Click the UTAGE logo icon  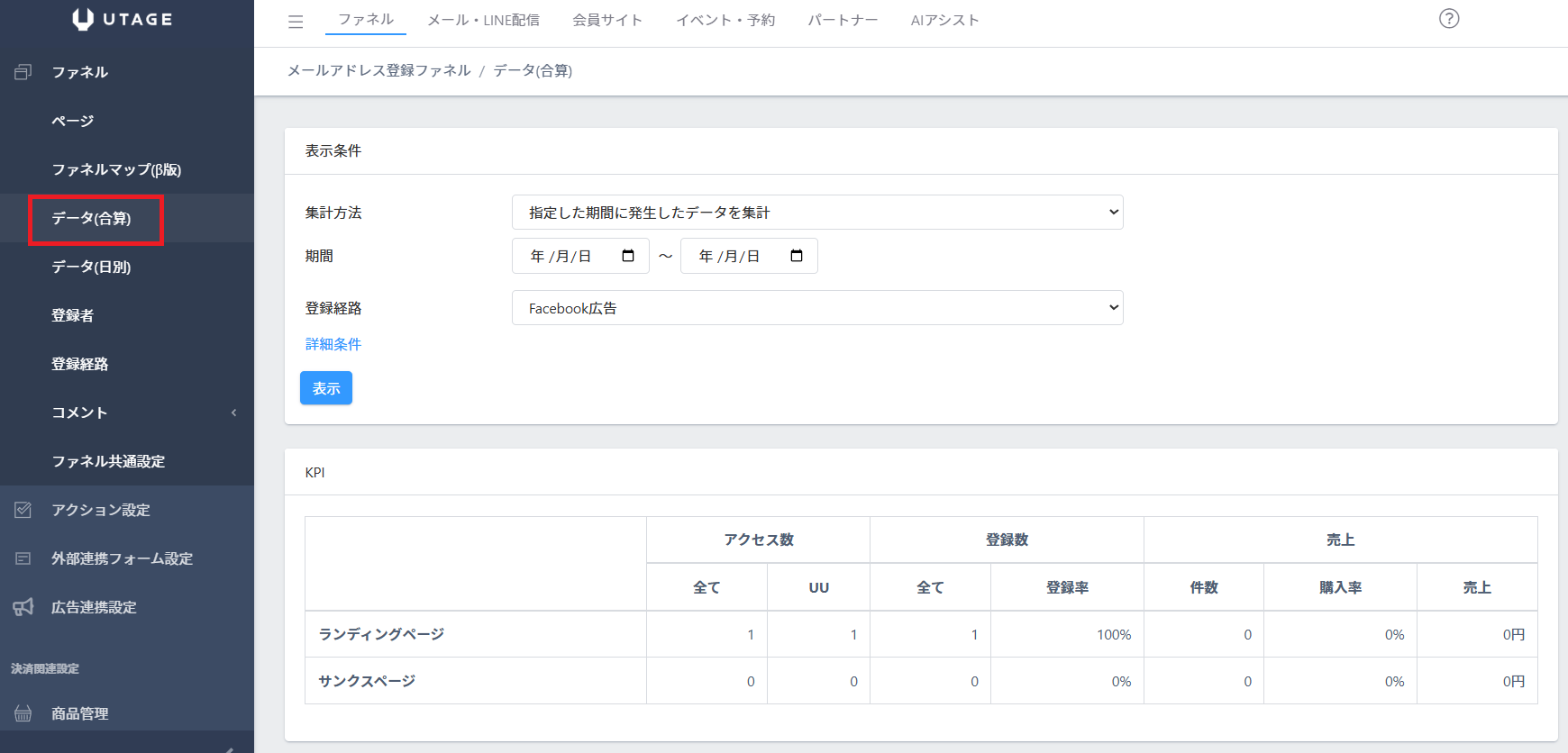tap(83, 19)
